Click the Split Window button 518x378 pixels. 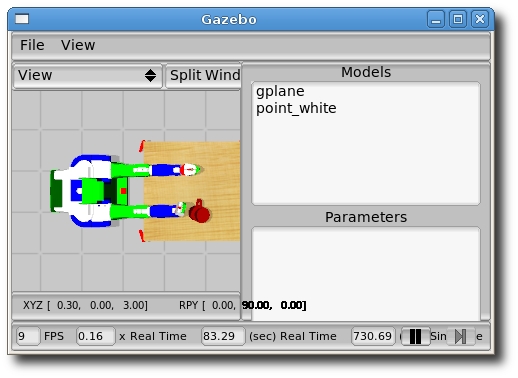pyautogui.click(x=203, y=76)
